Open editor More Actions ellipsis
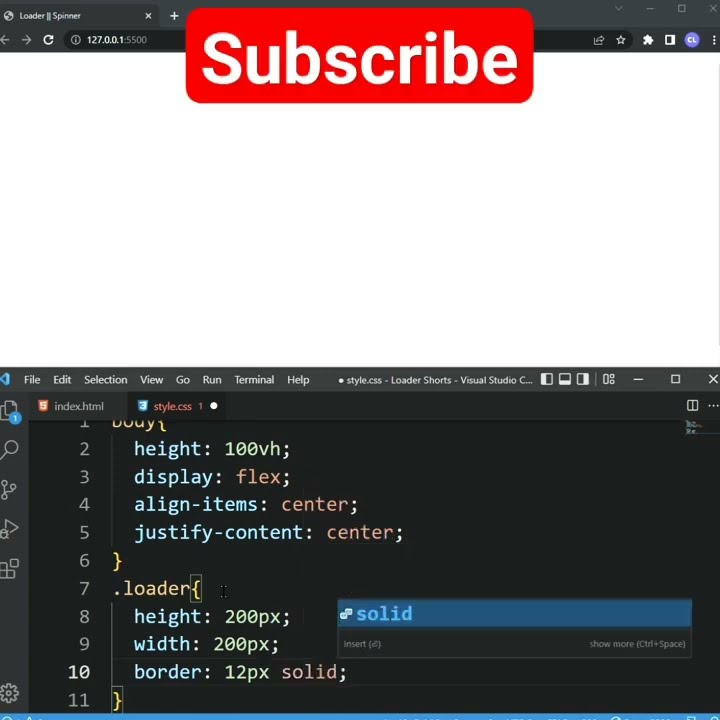 point(713,405)
